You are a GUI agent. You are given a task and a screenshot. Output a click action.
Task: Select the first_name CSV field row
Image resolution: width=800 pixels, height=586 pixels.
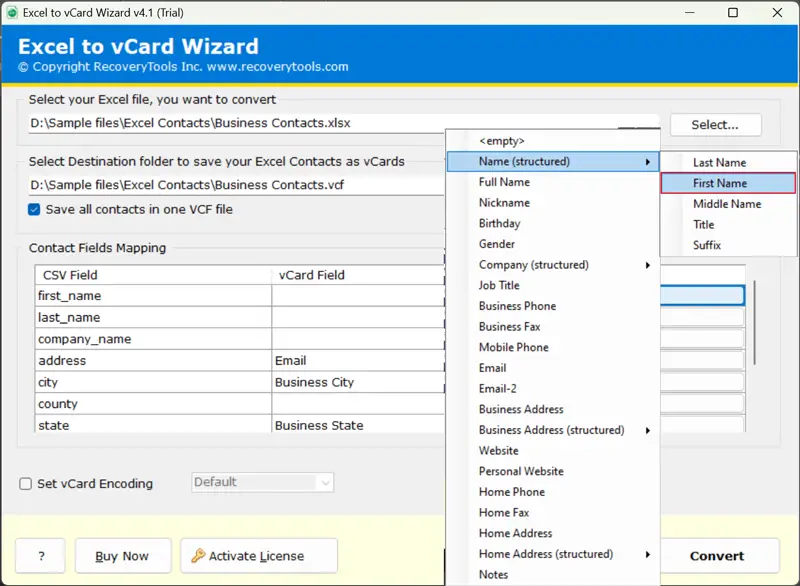(x=152, y=296)
